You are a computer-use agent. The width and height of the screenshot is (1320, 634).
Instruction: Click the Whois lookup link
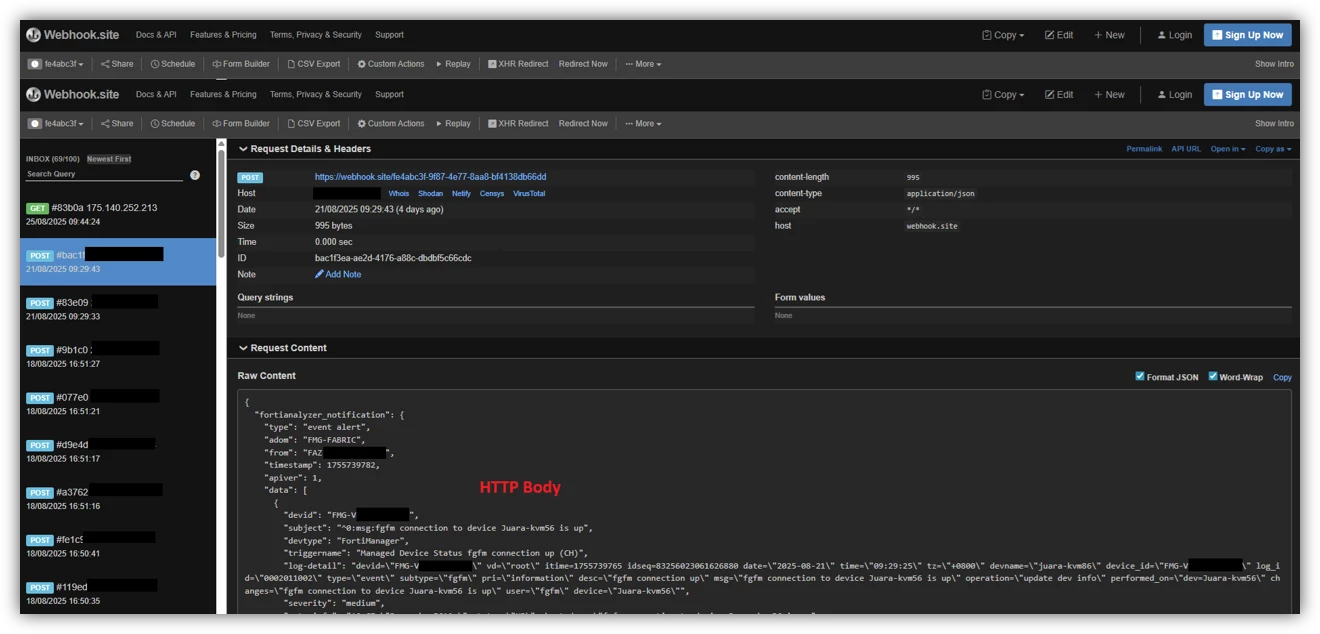tap(399, 194)
